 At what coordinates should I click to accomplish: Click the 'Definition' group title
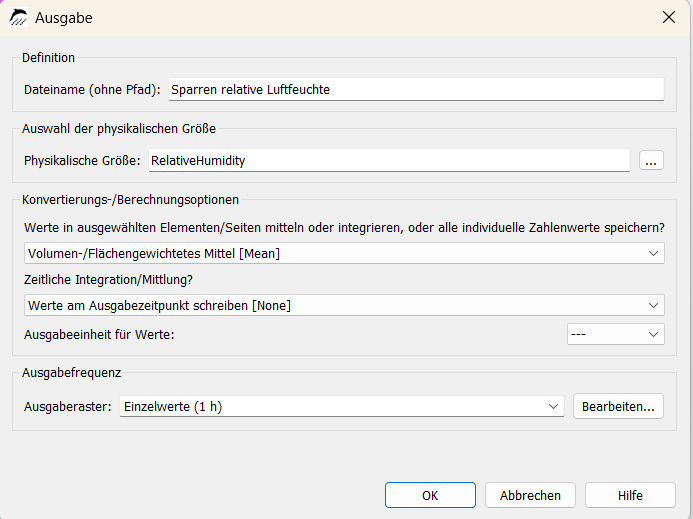[48, 57]
